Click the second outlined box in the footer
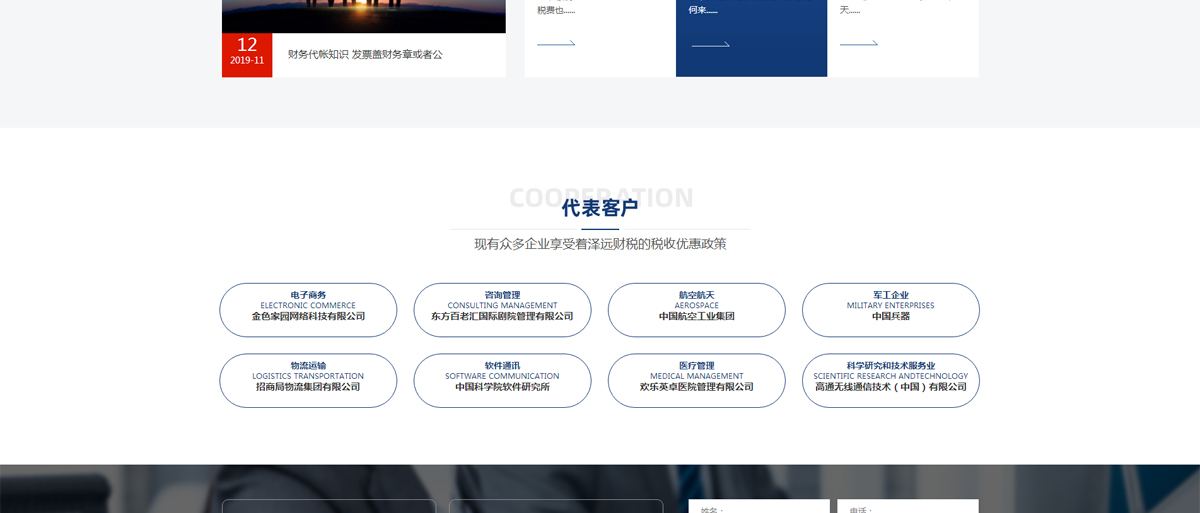This screenshot has height=513, width=1200. [556, 506]
